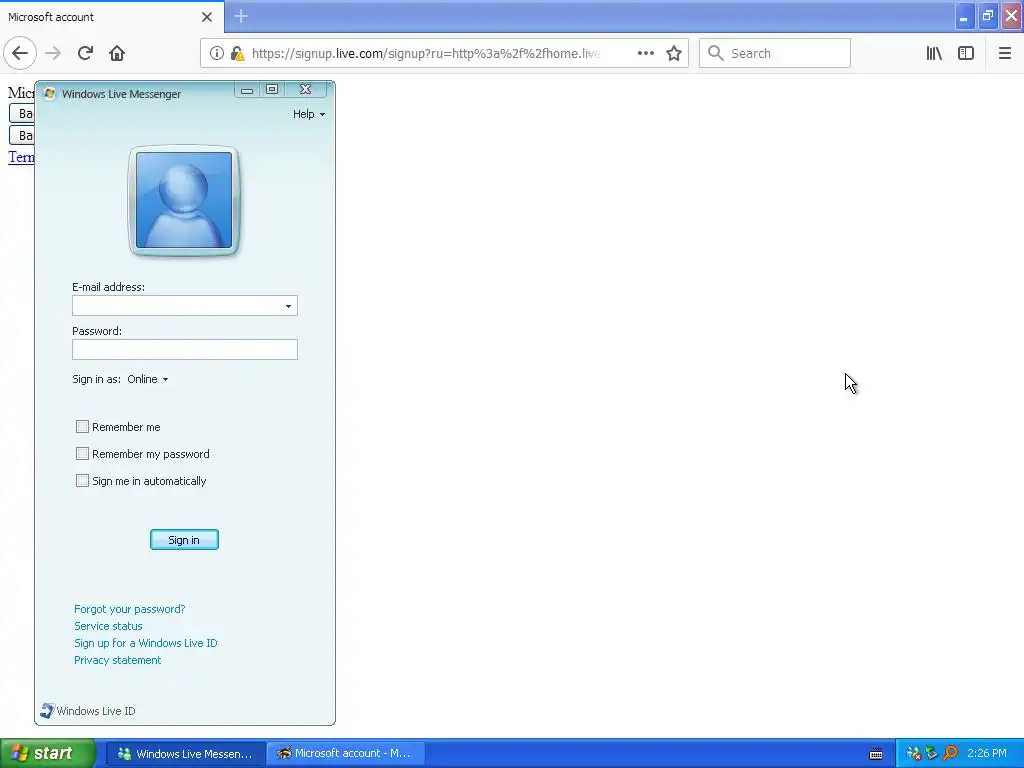Close the Windows Live Messenger window

(305, 89)
